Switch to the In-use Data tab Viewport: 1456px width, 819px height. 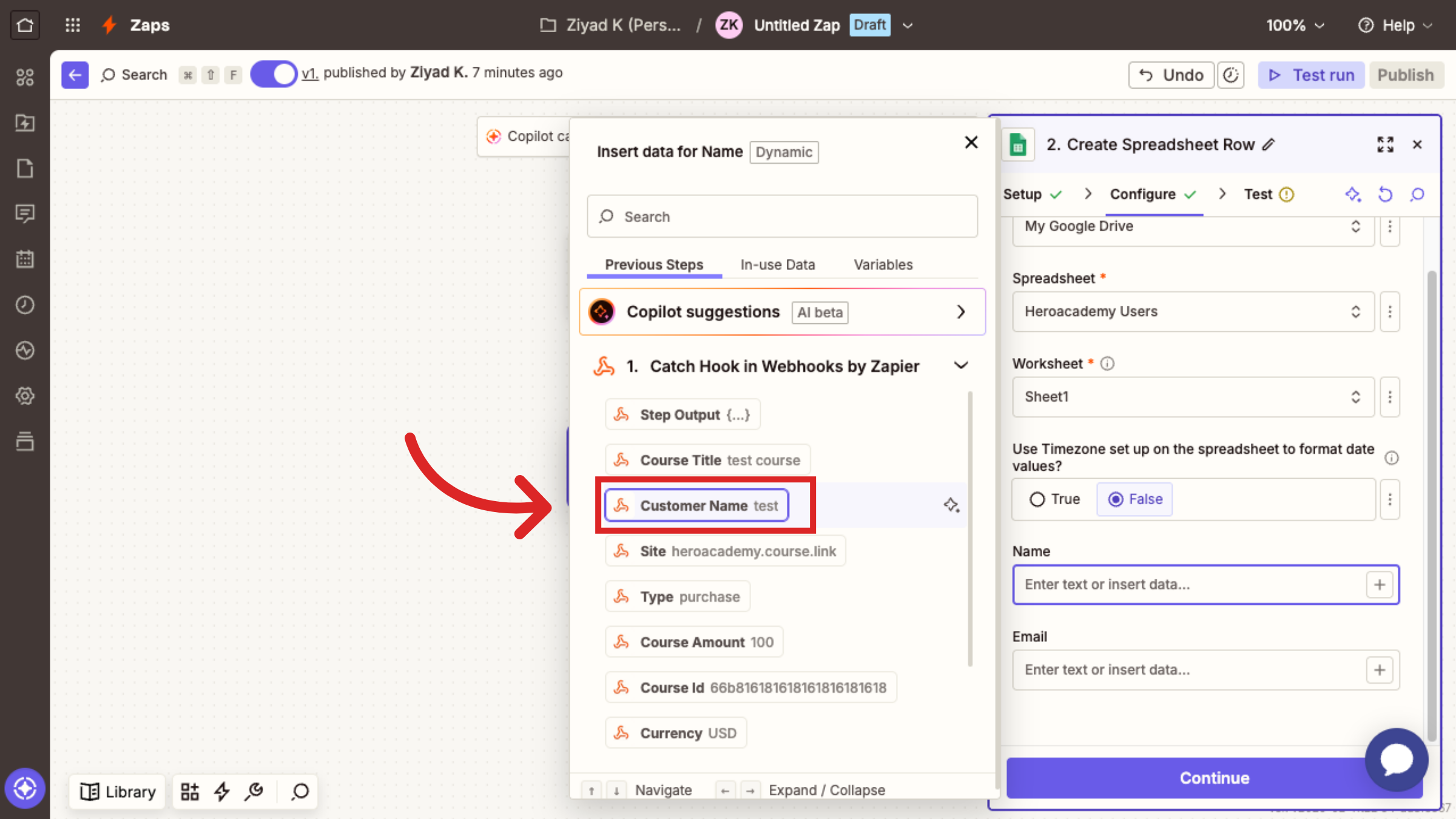tap(777, 265)
